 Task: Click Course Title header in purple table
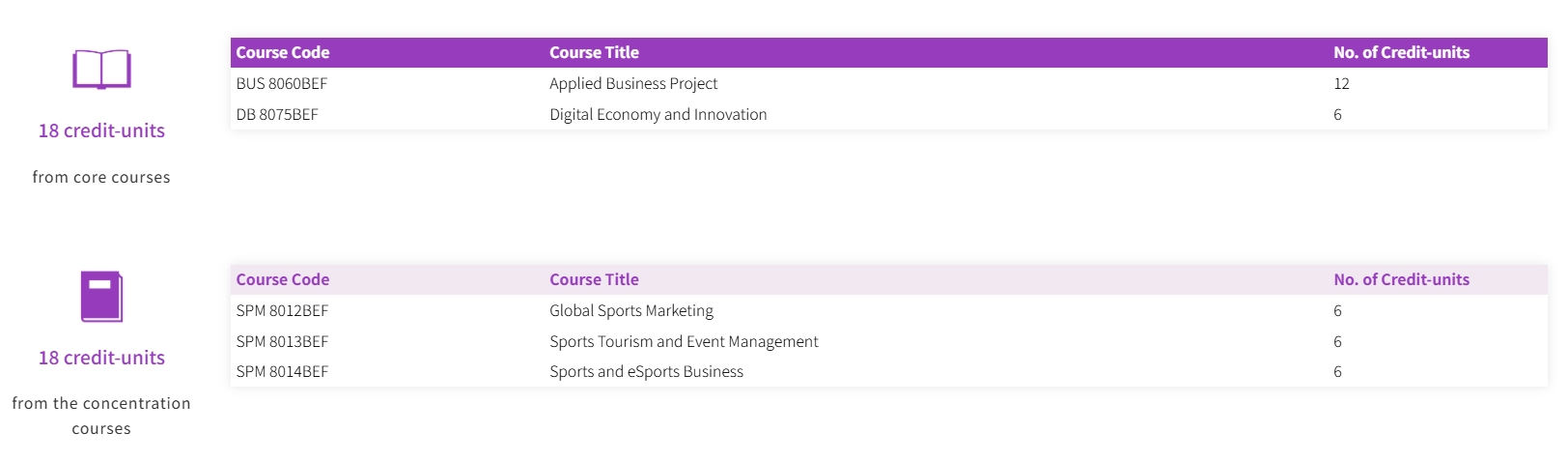[x=594, y=53]
